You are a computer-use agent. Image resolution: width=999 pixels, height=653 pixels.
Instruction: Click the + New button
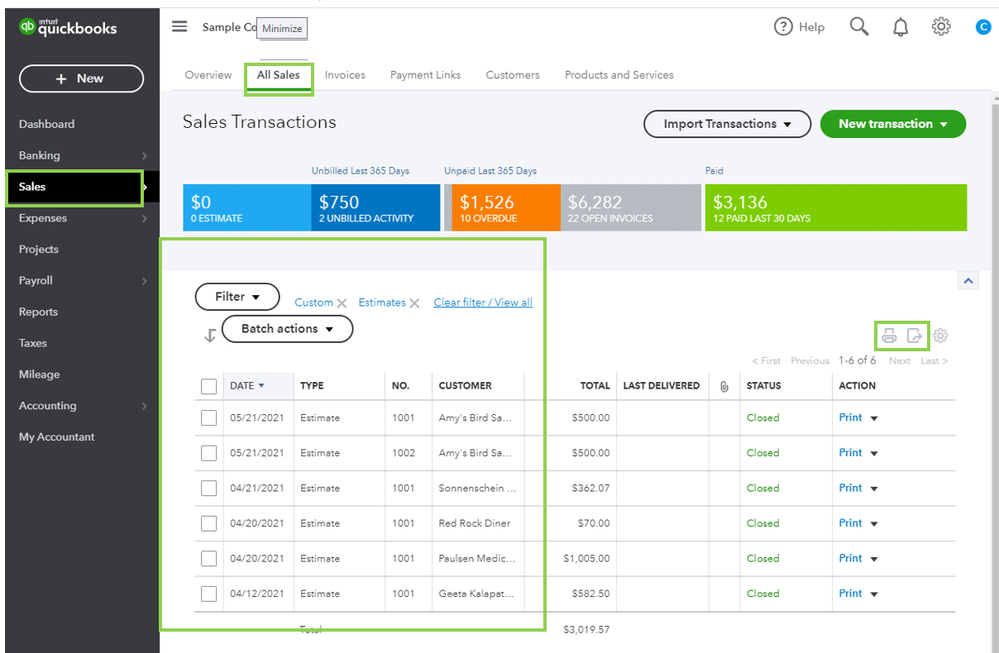click(x=81, y=78)
